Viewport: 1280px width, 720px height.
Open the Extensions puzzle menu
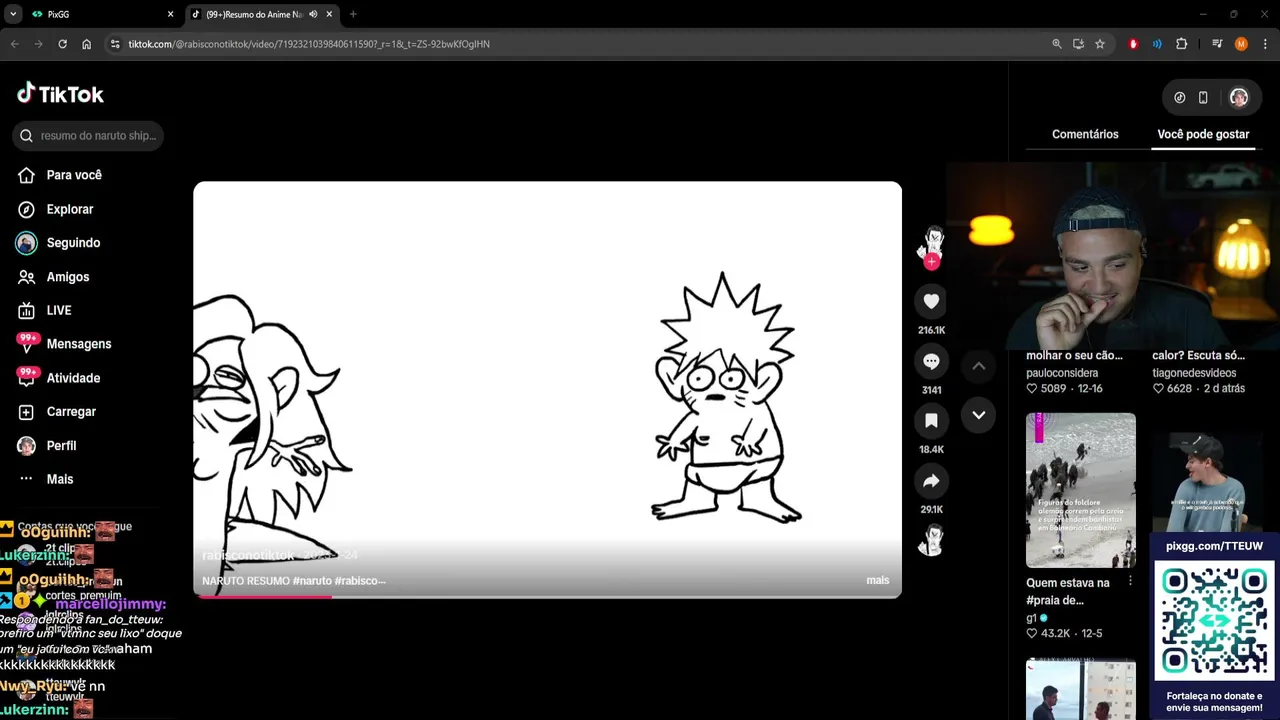click(1181, 44)
